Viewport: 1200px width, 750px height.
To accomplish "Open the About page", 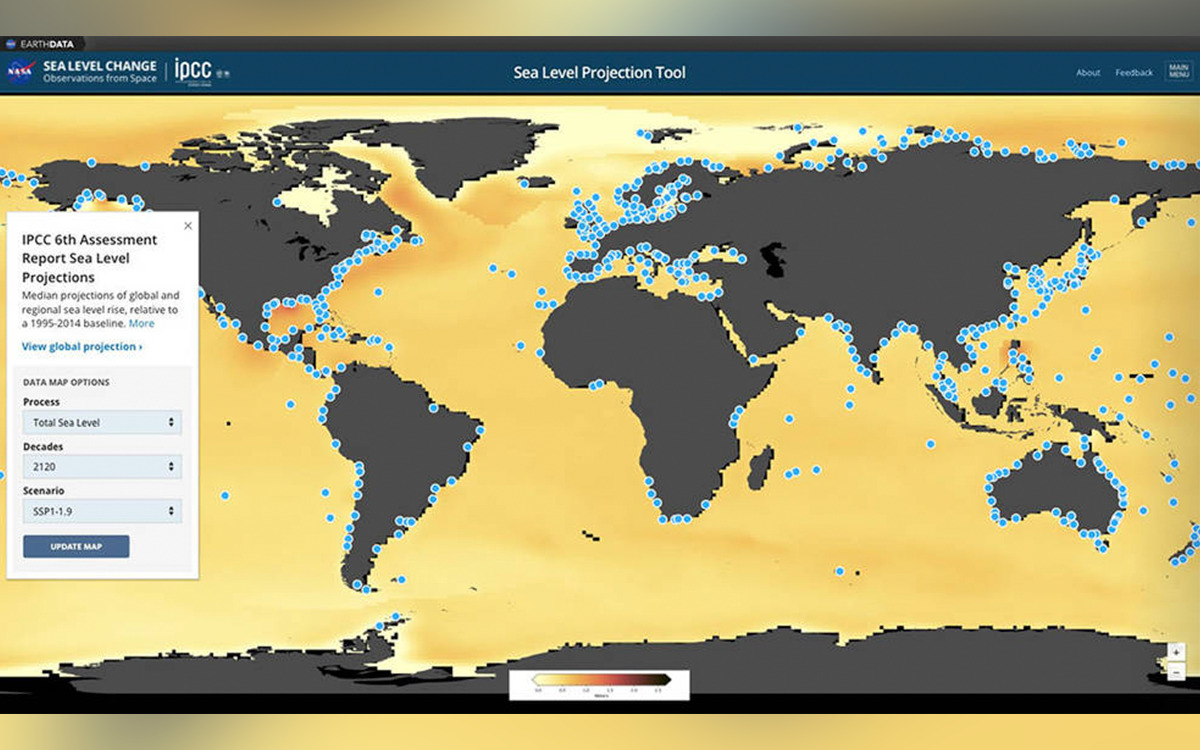I will pos(1088,73).
